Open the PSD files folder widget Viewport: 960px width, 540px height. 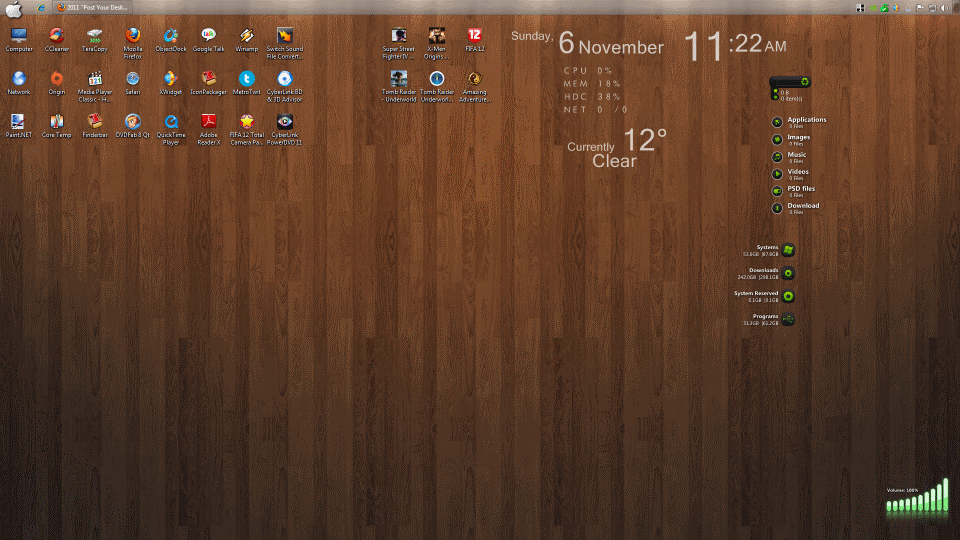[777, 190]
